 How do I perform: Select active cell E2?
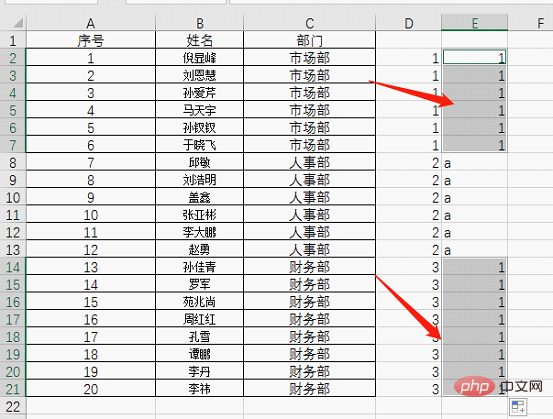[x=474, y=57]
